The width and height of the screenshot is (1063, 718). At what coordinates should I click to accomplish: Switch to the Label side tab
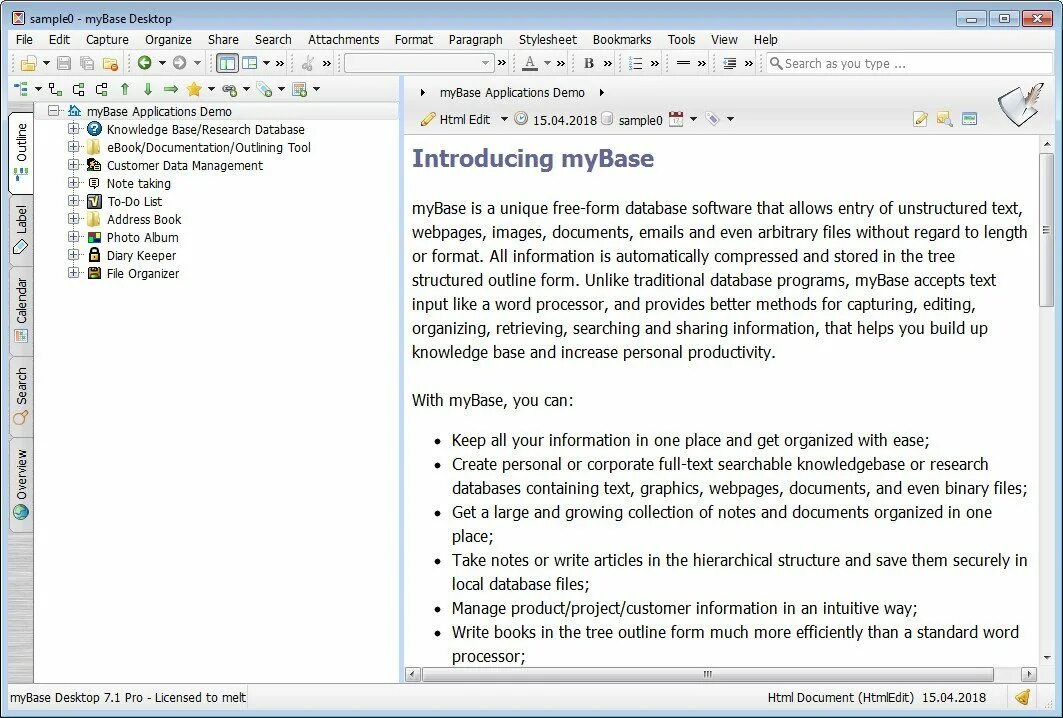(x=21, y=230)
